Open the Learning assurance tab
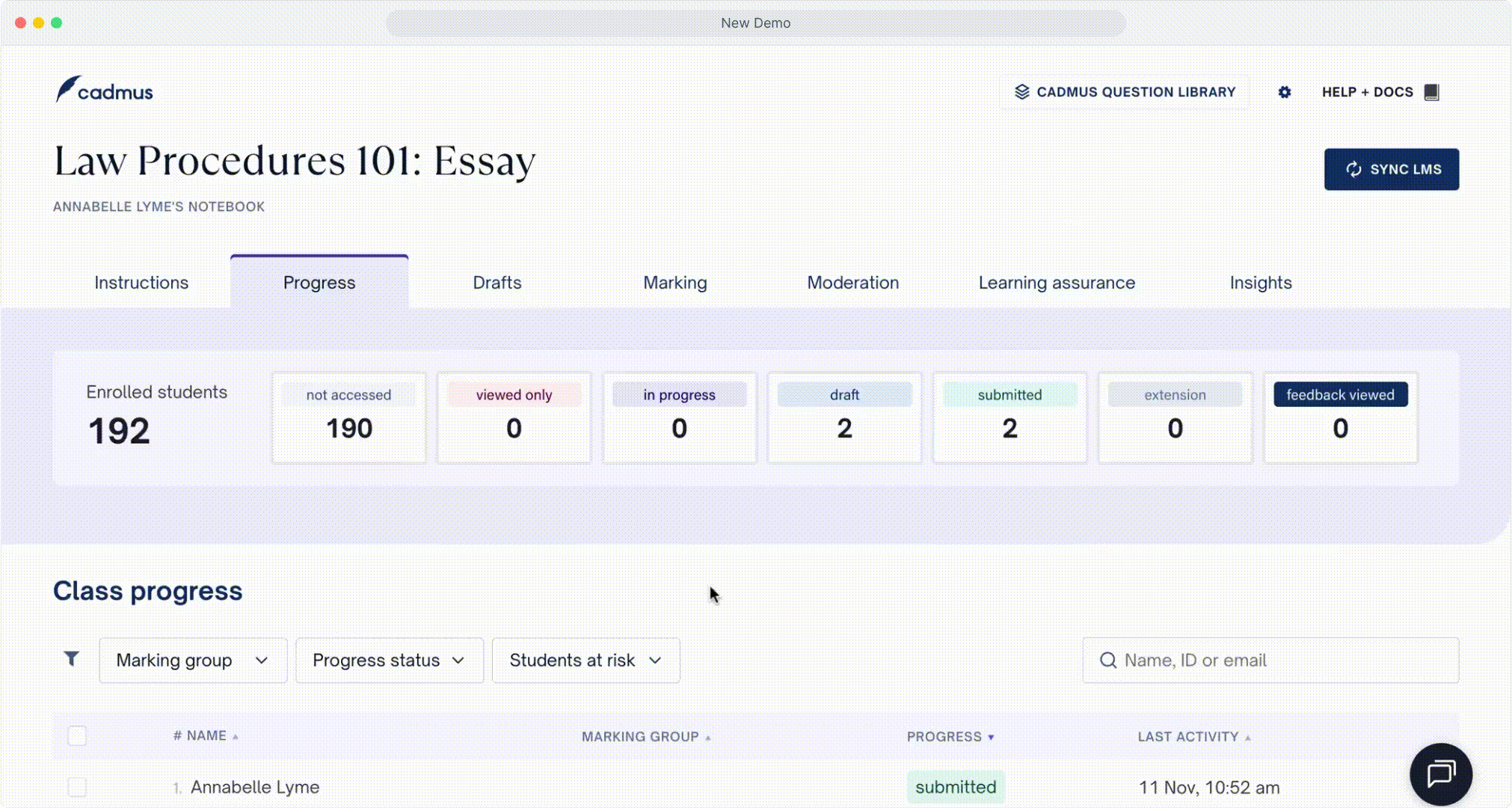This screenshot has width=1512, height=808. [x=1056, y=283]
